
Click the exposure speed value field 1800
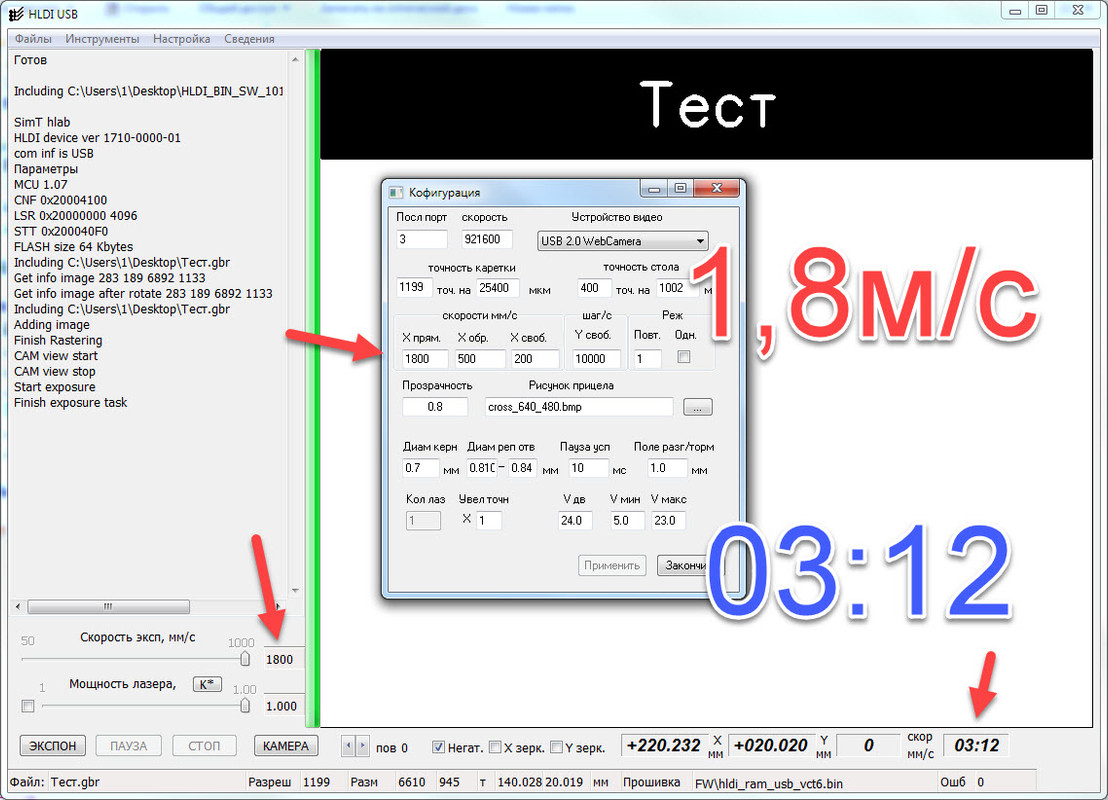(x=284, y=659)
